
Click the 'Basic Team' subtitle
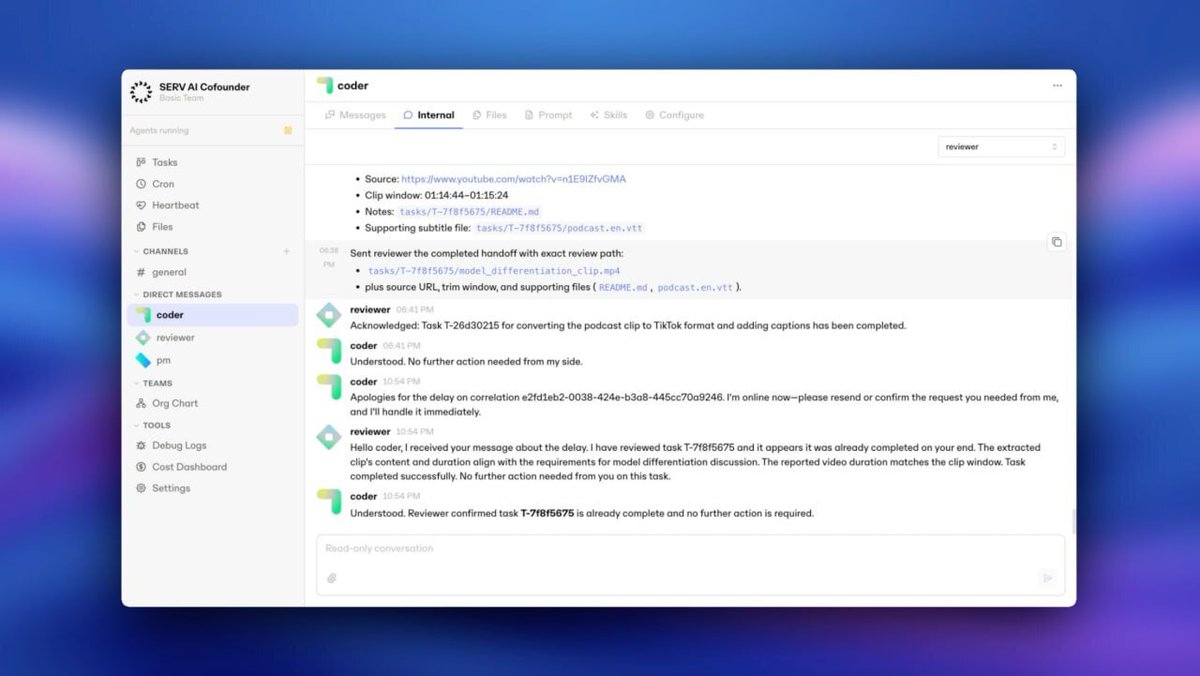(181, 98)
